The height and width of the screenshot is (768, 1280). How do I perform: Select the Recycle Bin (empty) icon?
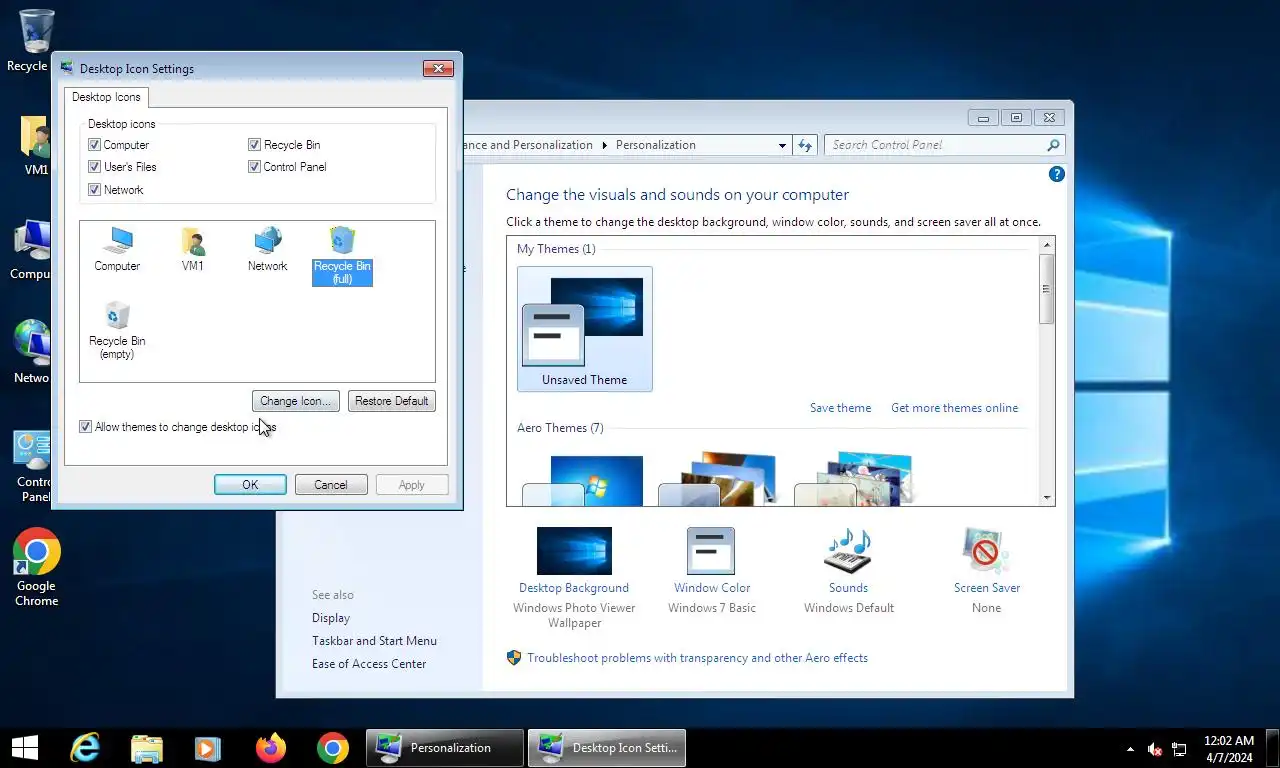tap(117, 330)
